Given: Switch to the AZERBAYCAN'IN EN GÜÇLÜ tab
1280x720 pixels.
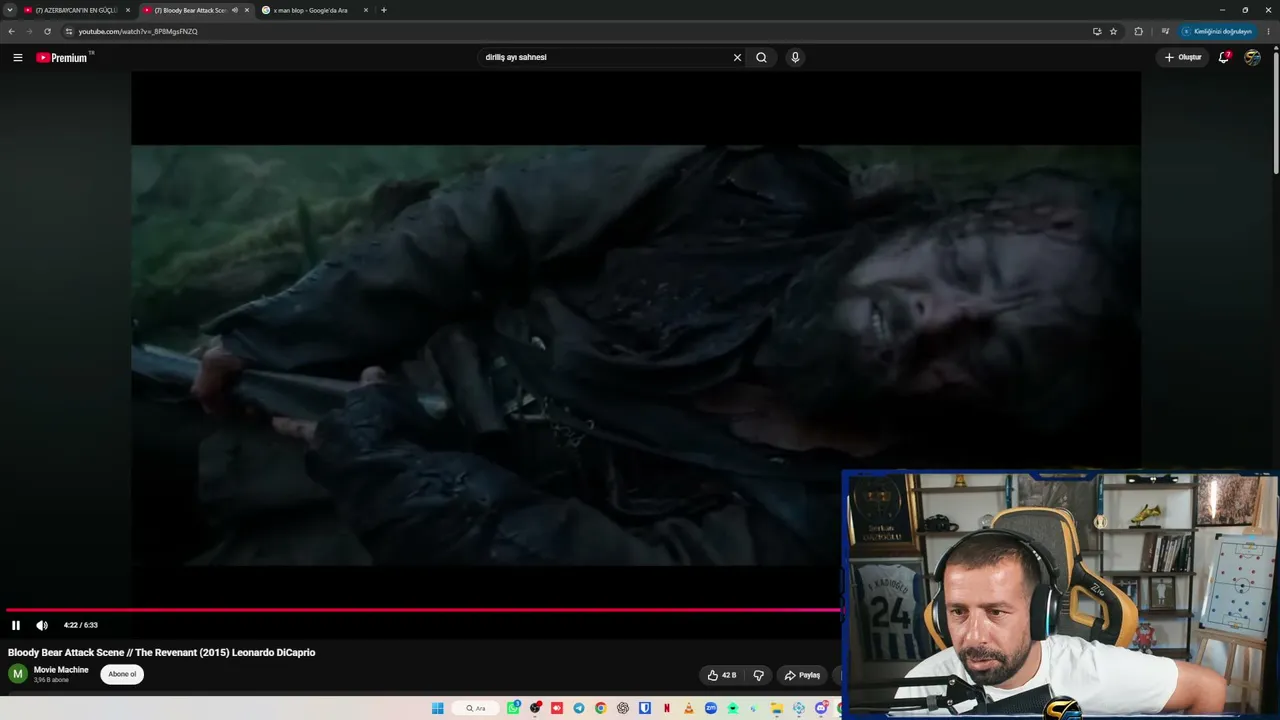Looking at the screenshot, I should (x=76, y=10).
